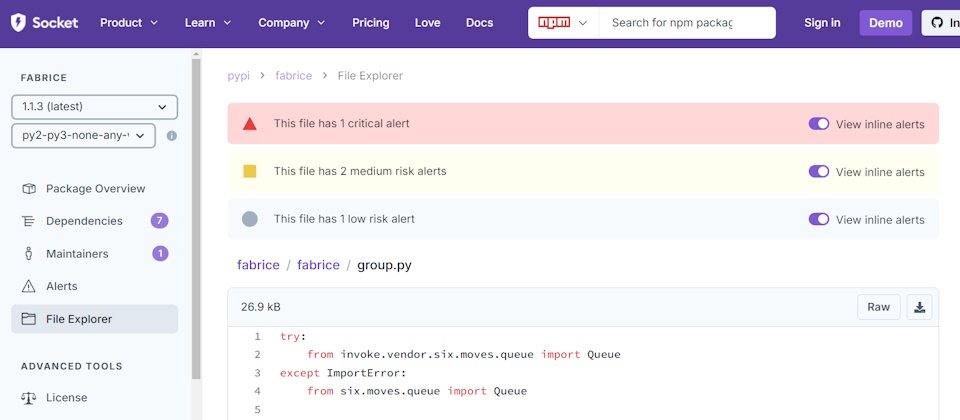Click the GitHub icon button

click(x=940, y=23)
